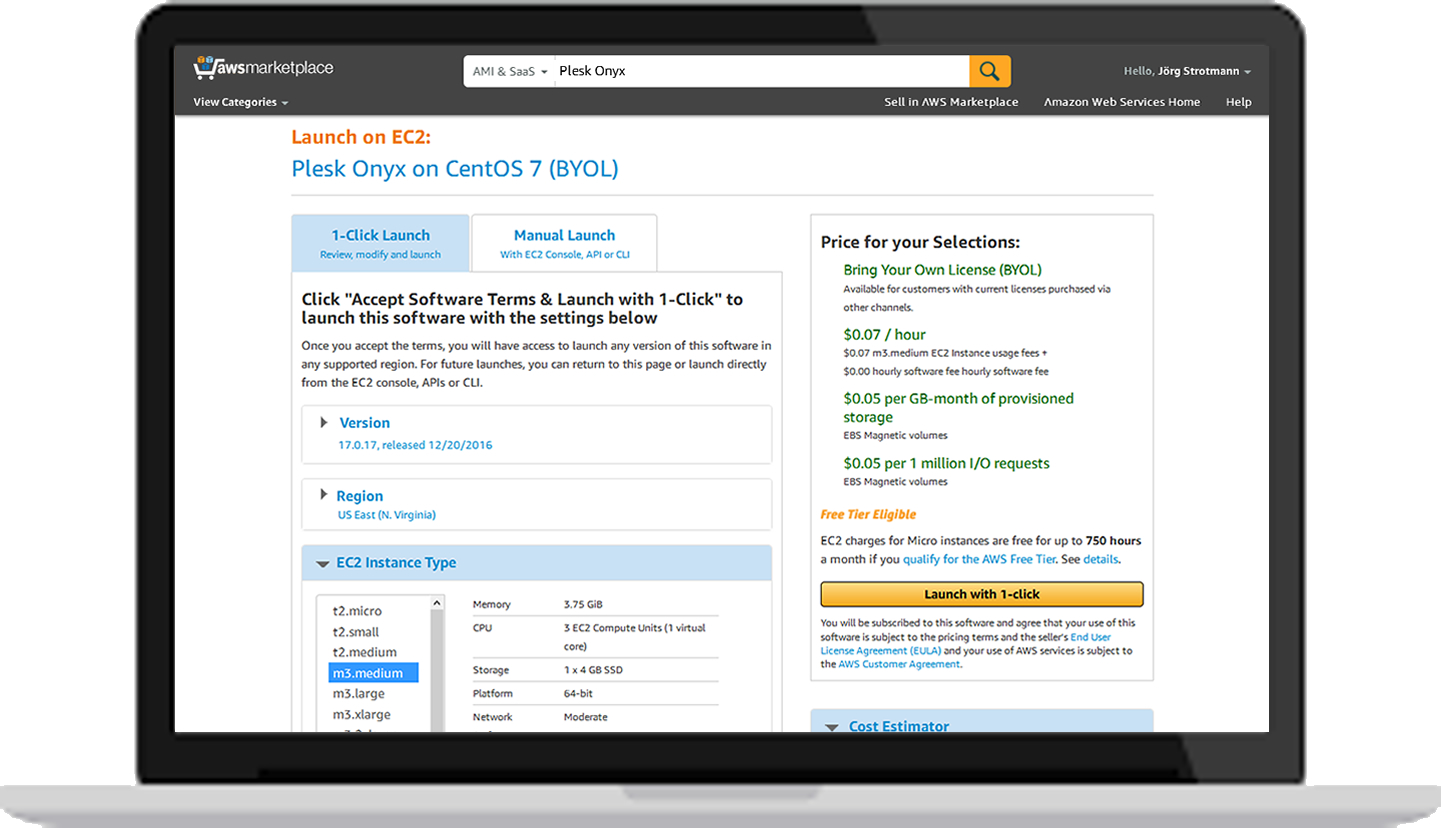Click the US East (N. Virginia) region text

(386, 515)
